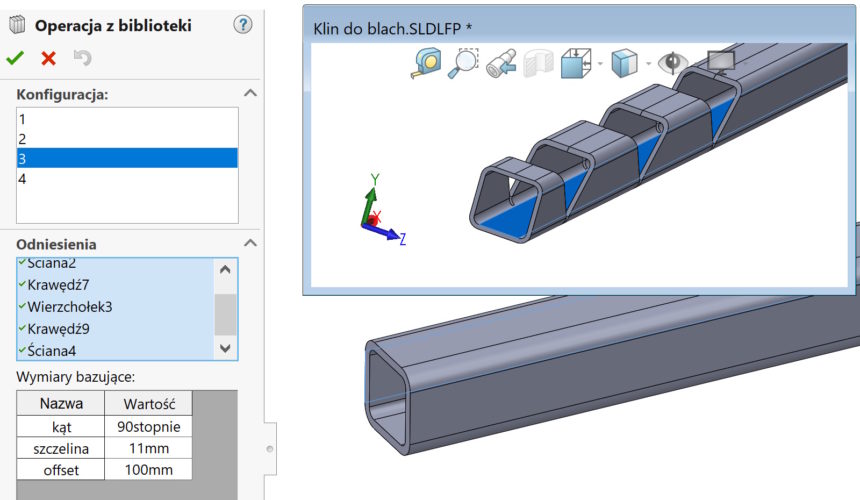Open help for Operacja z biblioteki
This screenshot has width=860, height=500.
tap(243, 25)
